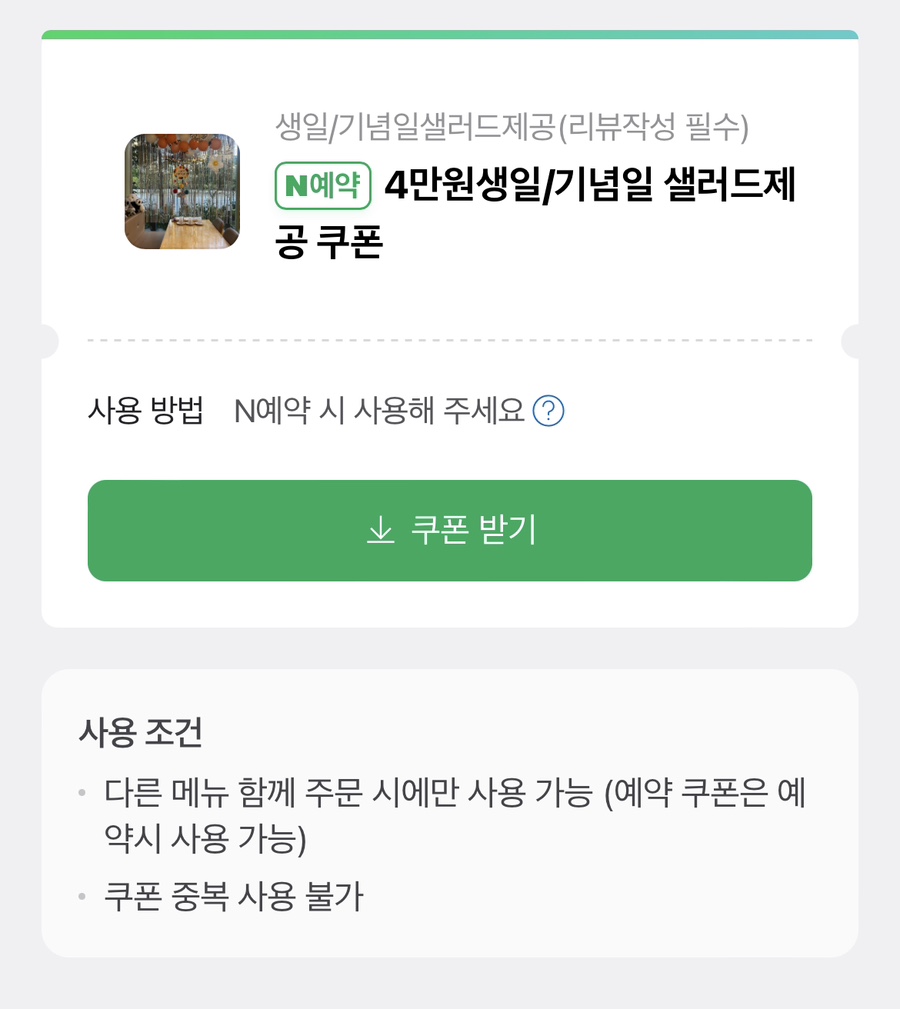Click the right ticket notch cutout

click(852, 341)
